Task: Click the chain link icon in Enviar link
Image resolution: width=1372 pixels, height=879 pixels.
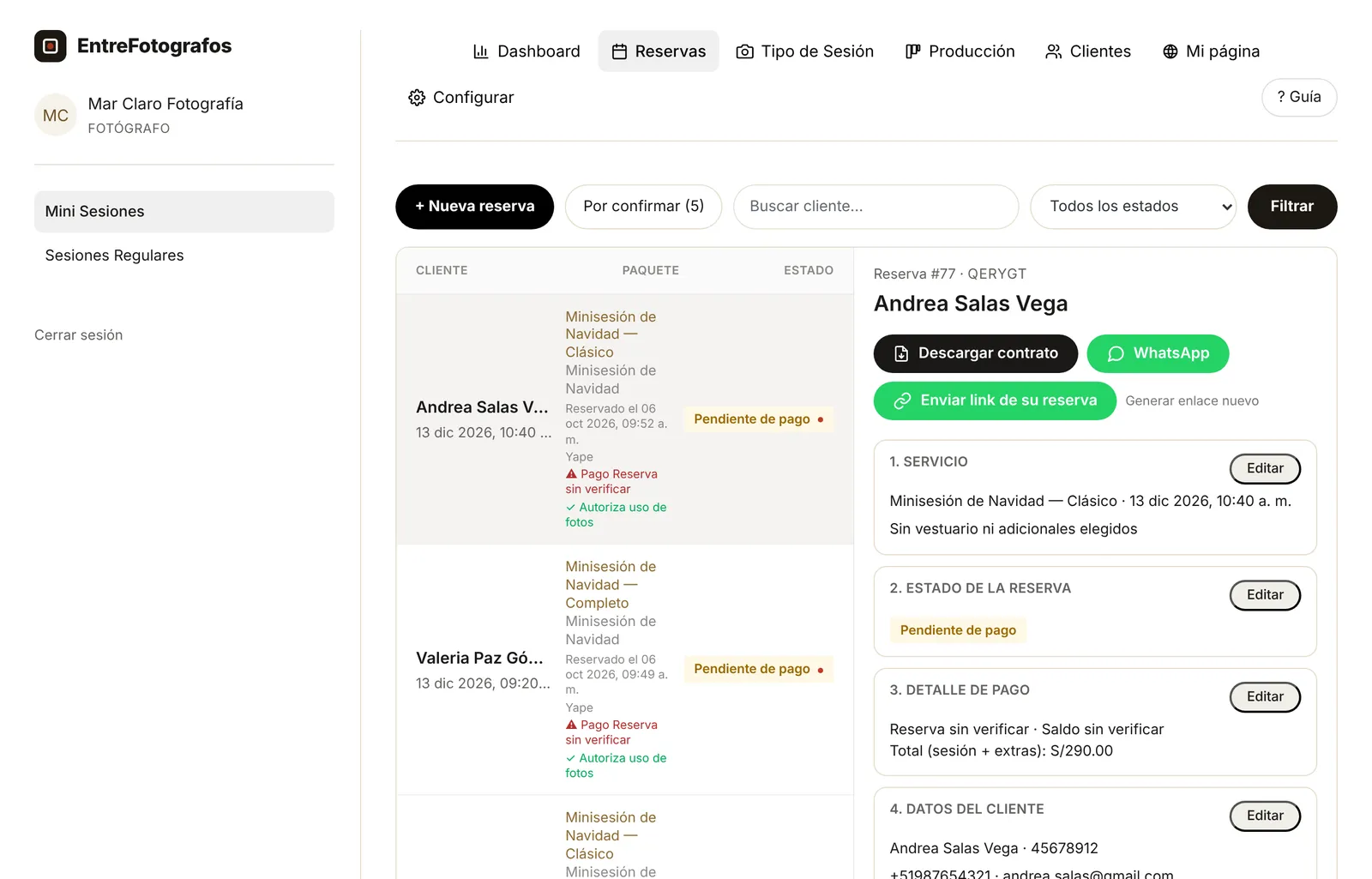Action: click(x=902, y=400)
